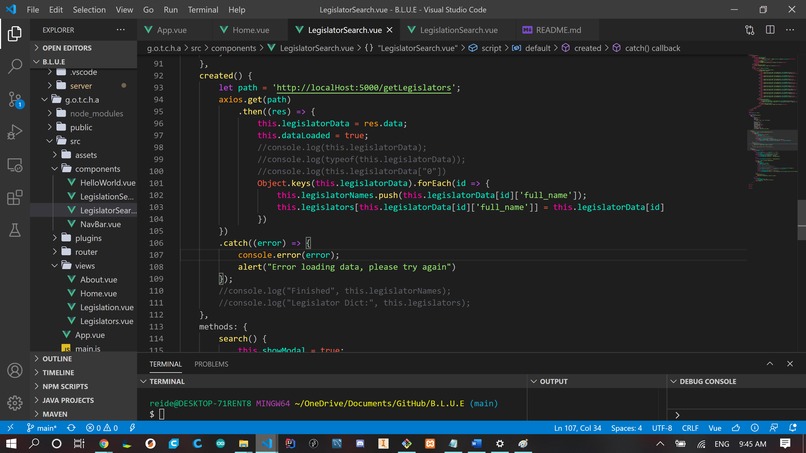Screen dimensions: 806x453
Task: Open the Extensions view
Action: pyautogui.click(x=14, y=198)
